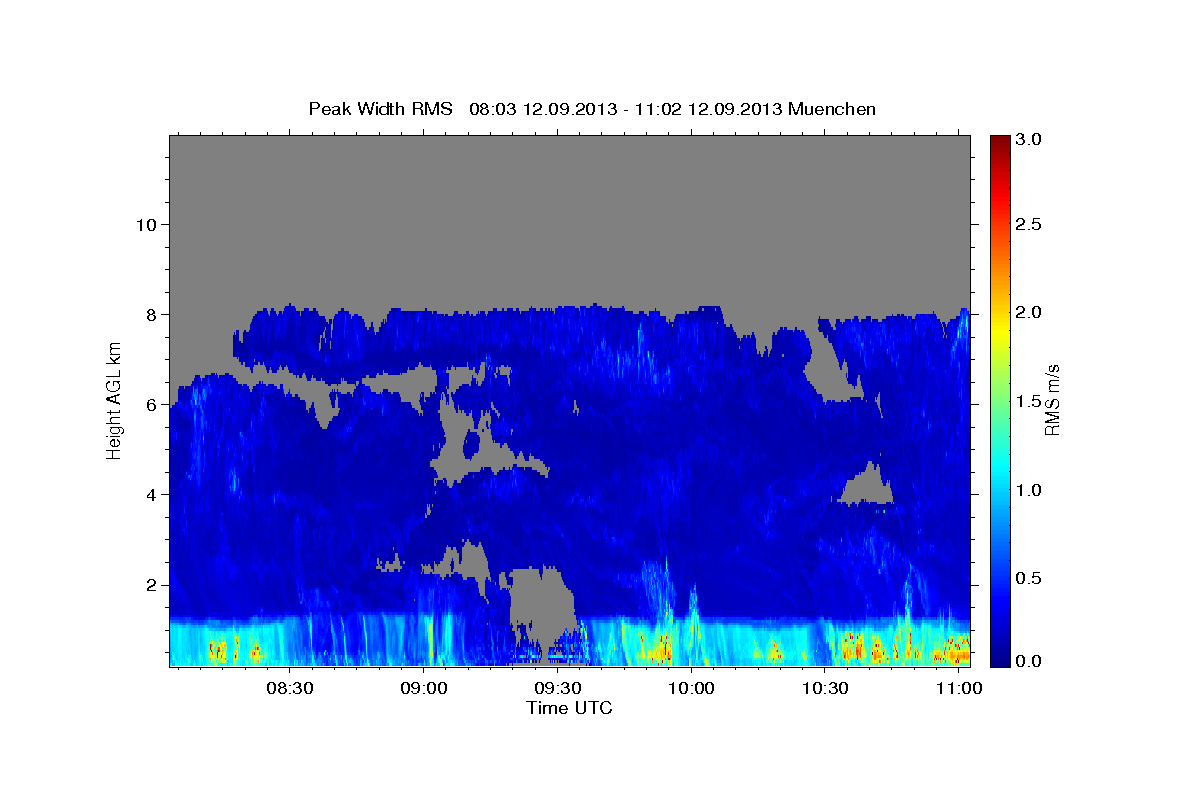1200x800 pixels.
Task: Click the Time UTC axis label
Action: (569, 708)
